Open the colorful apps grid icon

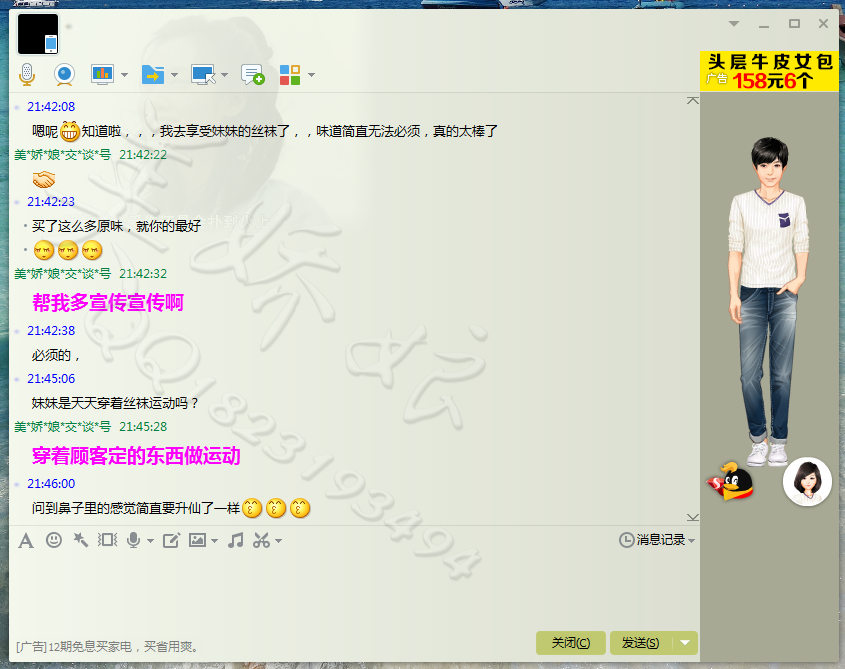[x=290, y=74]
